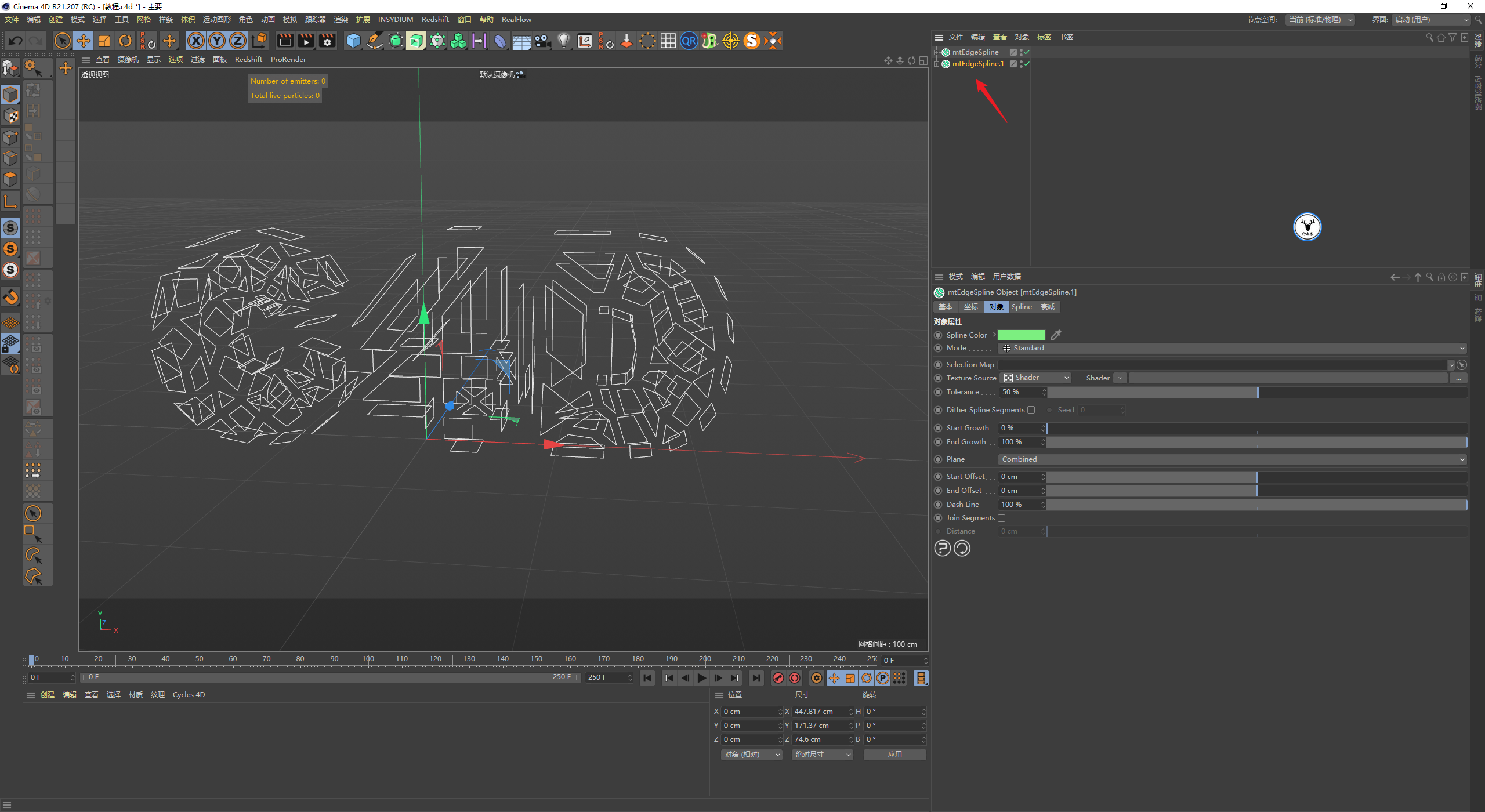Screen dimensions: 1485x812
Task: Select the Move tool in toolbar
Action: (84, 41)
